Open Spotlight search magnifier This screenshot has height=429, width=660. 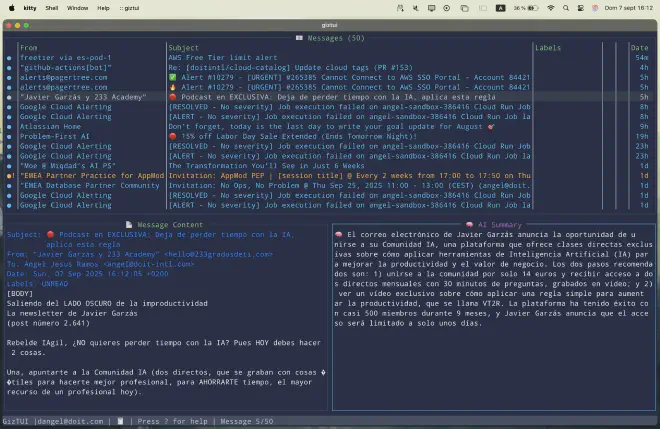point(566,8)
